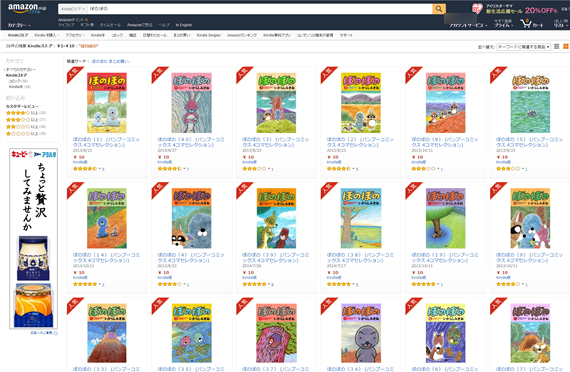Open cover thumbnail of ぼのぼの (39)
This screenshot has height=372, width=570.
point(276,218)
